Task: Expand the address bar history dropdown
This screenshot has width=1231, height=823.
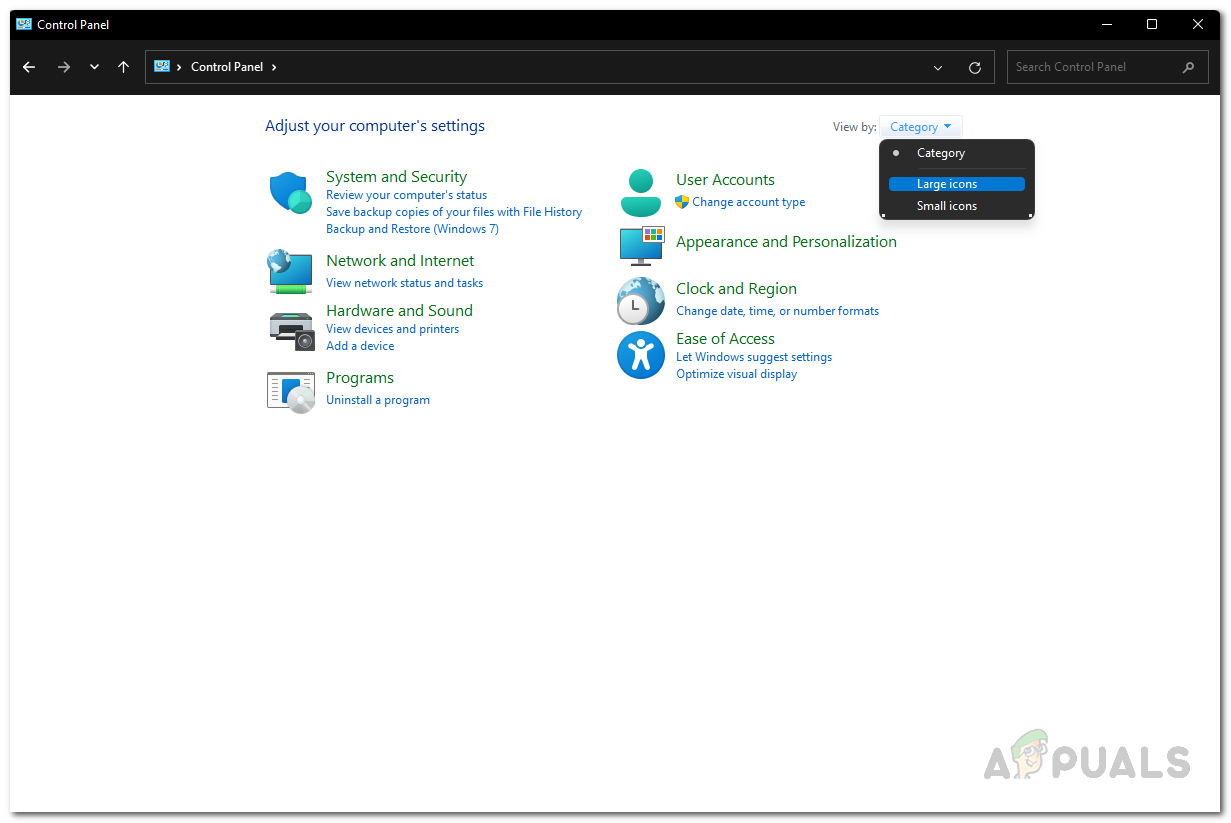Action: pos(938,67)
